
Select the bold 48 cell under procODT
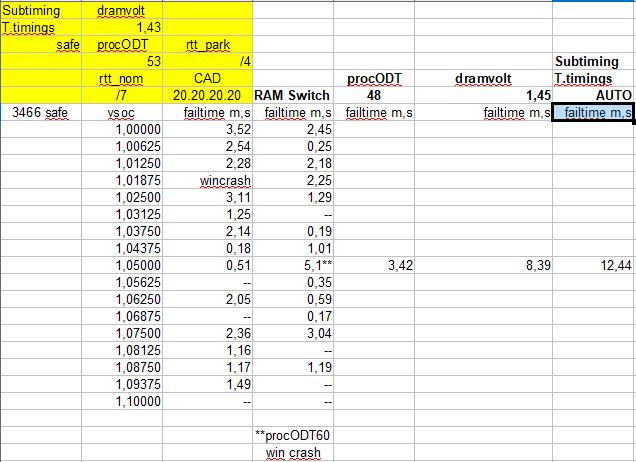[x=374, y=95]
